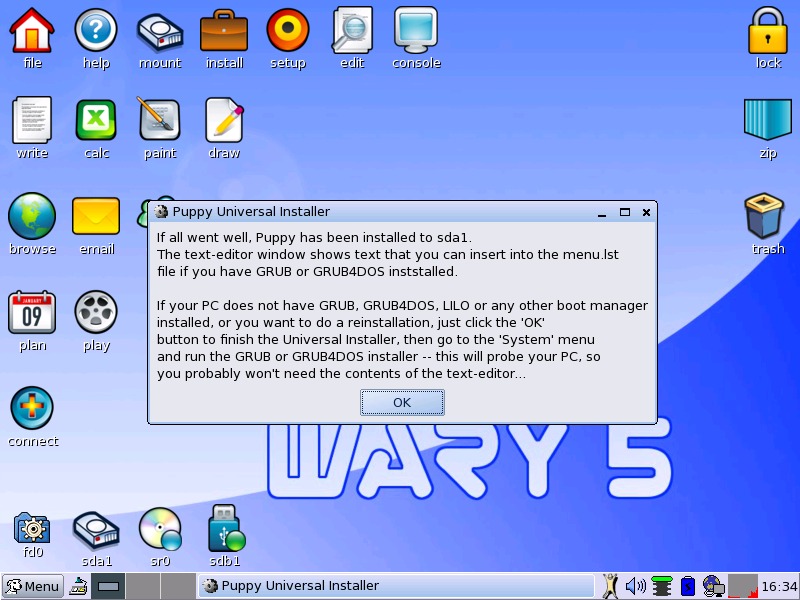Click OK to finish the Universal Installer
Viewport: 800px width, 600px height.
click(x=402, y=402)
